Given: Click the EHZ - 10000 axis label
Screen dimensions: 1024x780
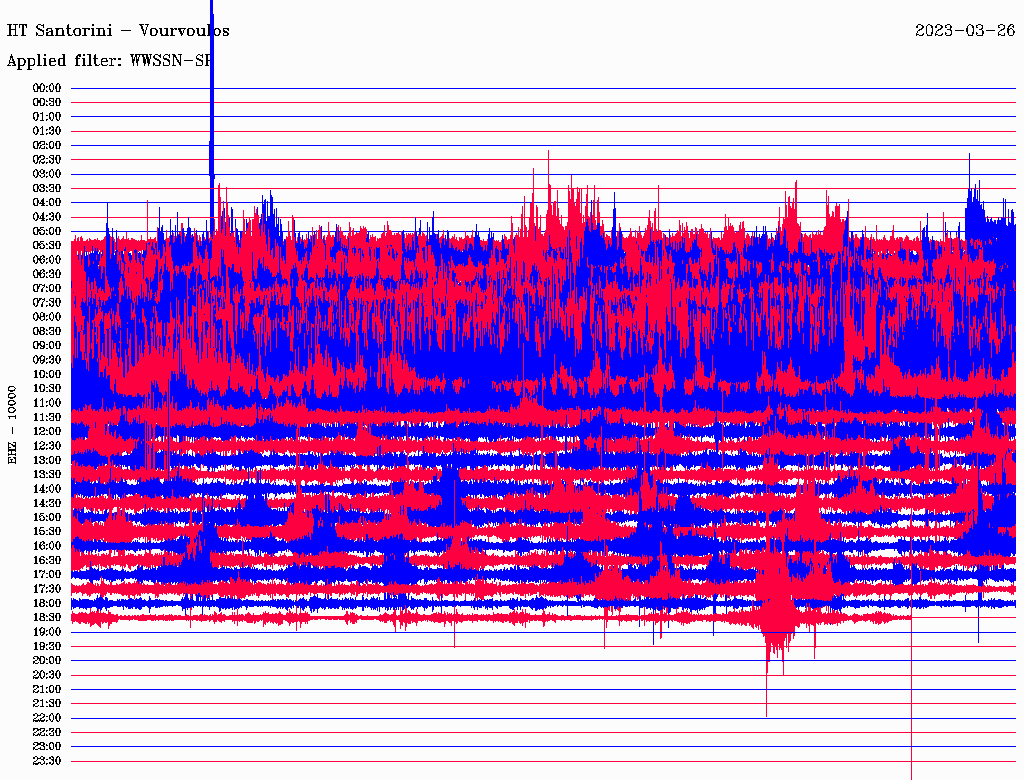Looking at the screenshot, I should [x=13, y=423].
